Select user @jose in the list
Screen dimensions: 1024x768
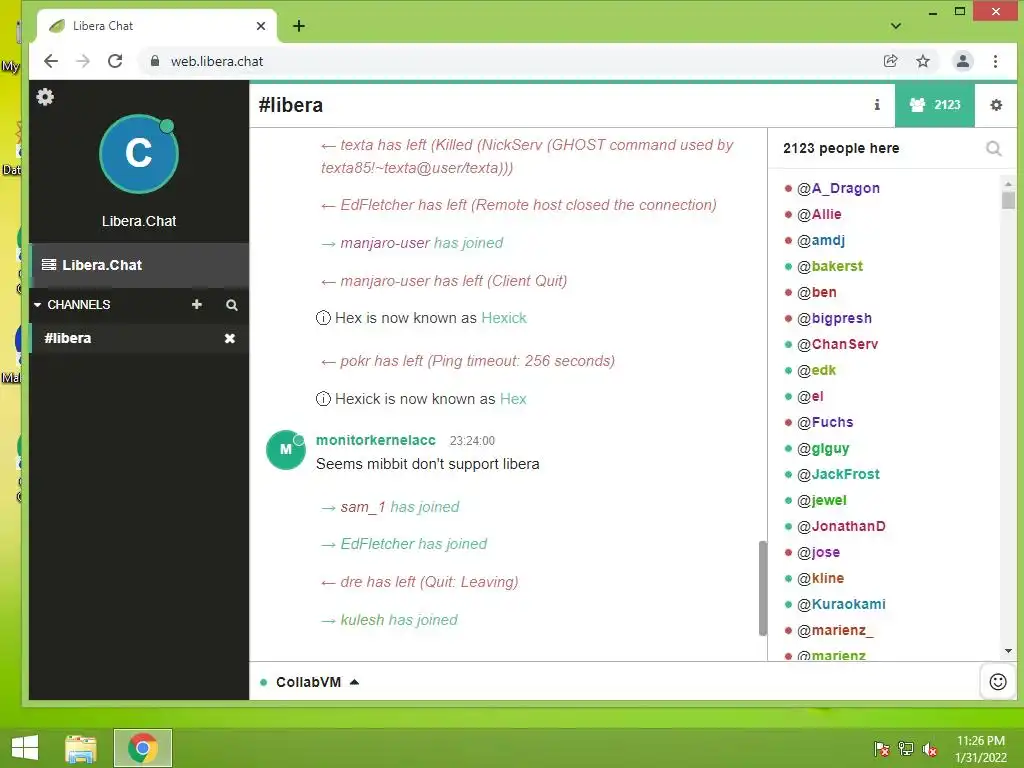coord(818,552)
